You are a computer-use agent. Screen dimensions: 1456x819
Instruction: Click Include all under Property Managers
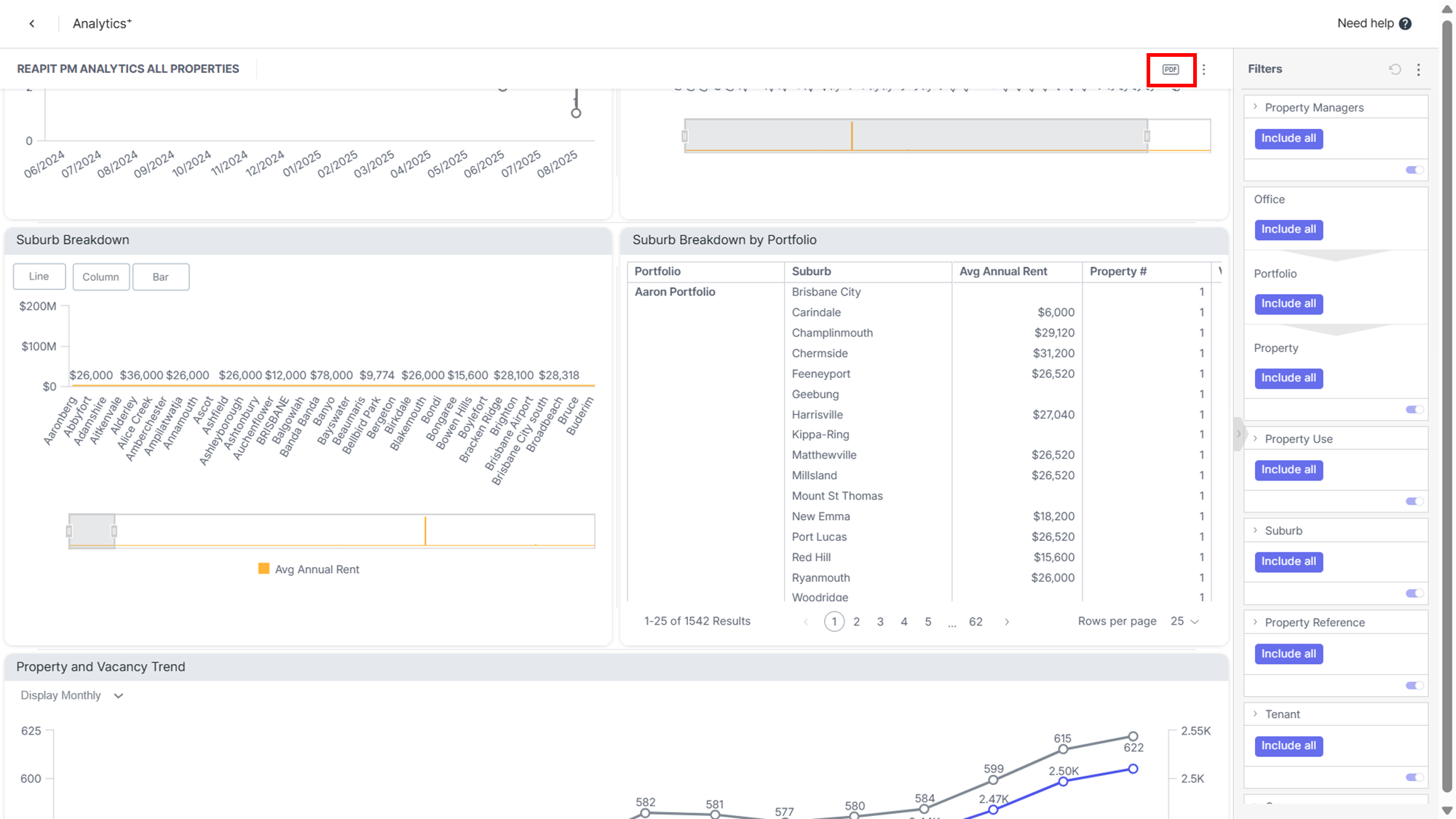(x=1289, y=138)
